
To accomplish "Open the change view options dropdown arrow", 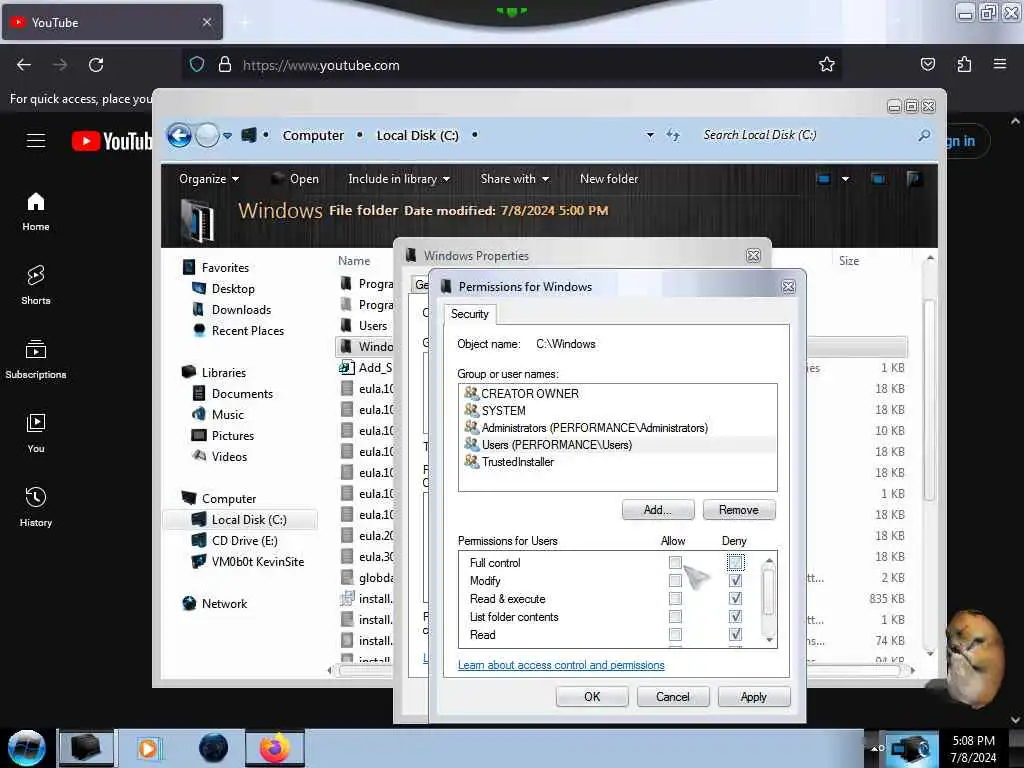I will click(x=846, y=178).
